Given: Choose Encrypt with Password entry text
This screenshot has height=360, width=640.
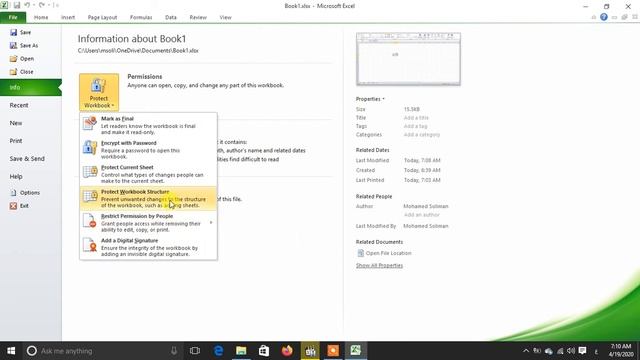Looking at the screenshot, I should (129, 143).
